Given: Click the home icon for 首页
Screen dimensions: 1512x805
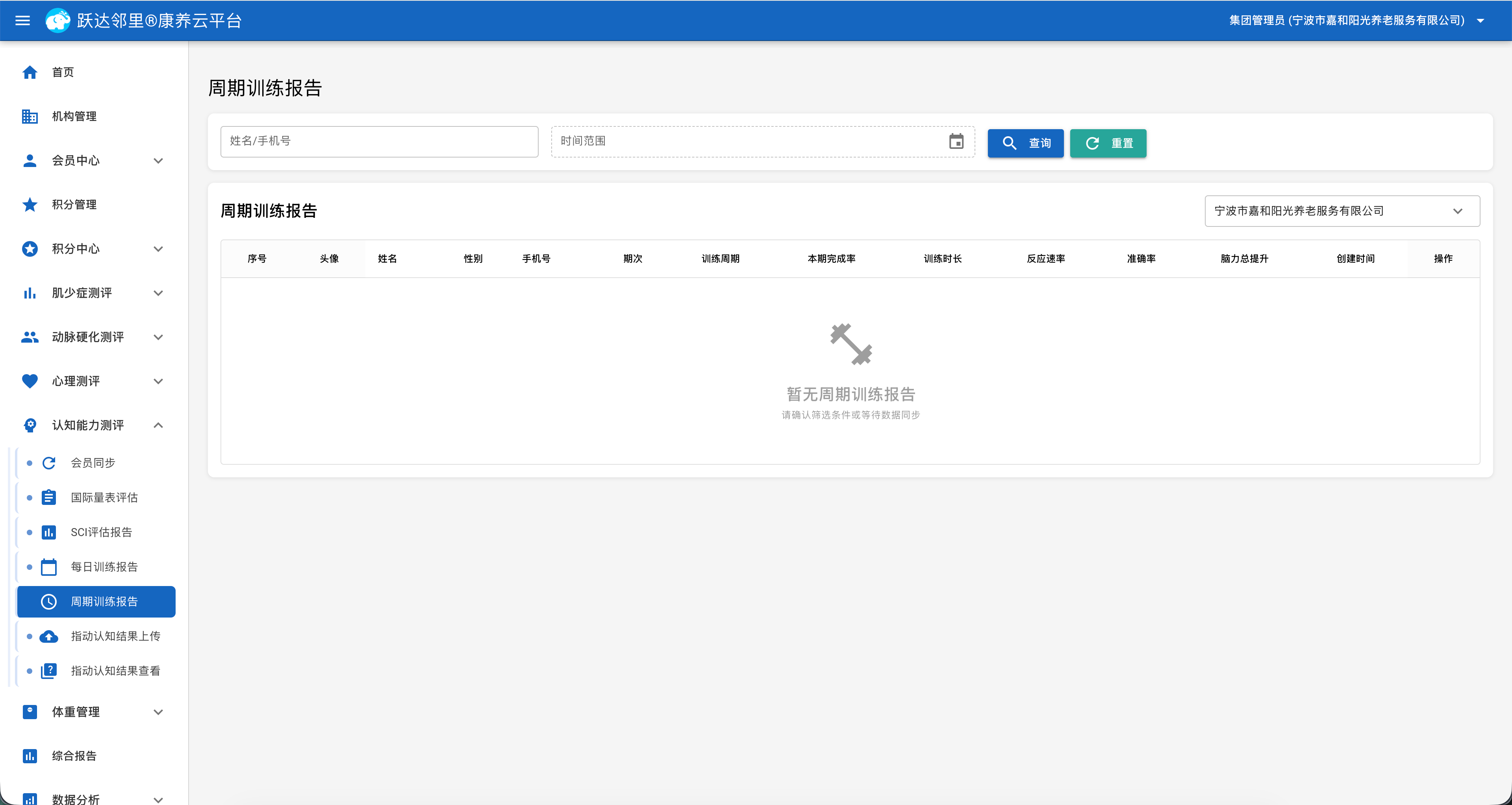Looking at the screenshot, I should pyautogui.click(x=30, y=72).
